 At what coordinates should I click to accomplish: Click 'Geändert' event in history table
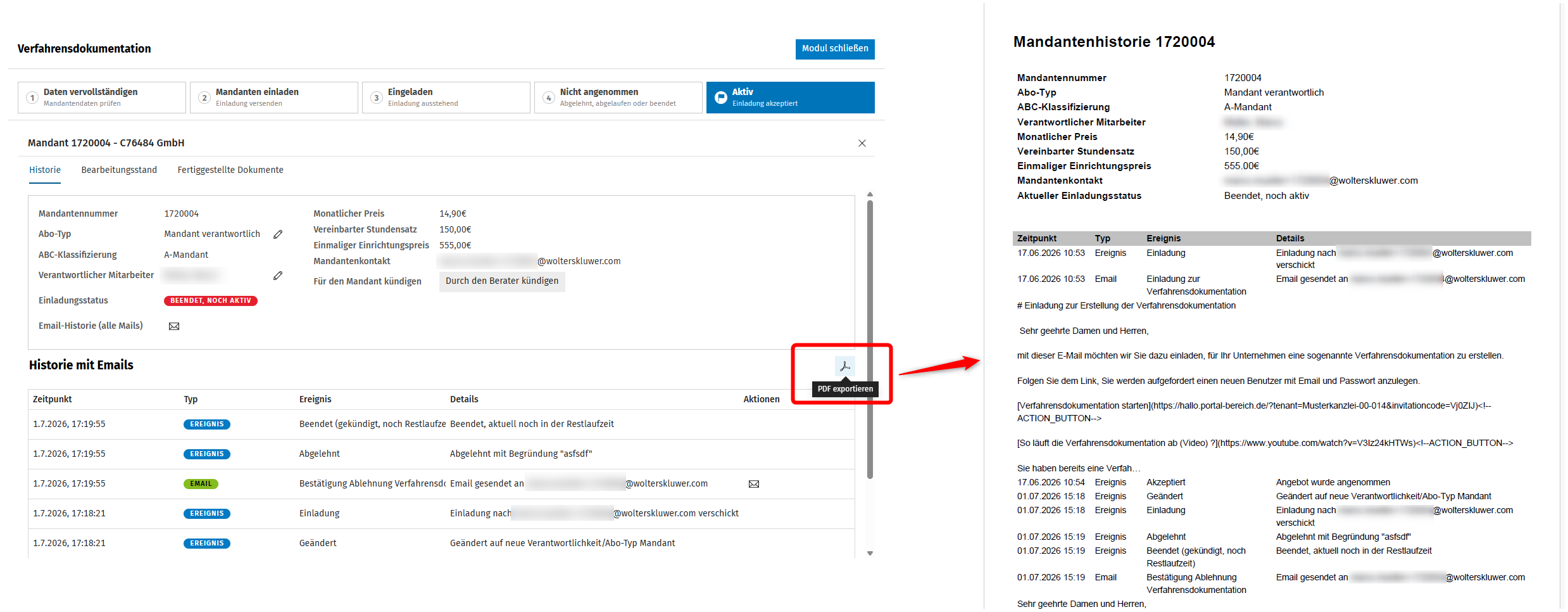[318, 544]
